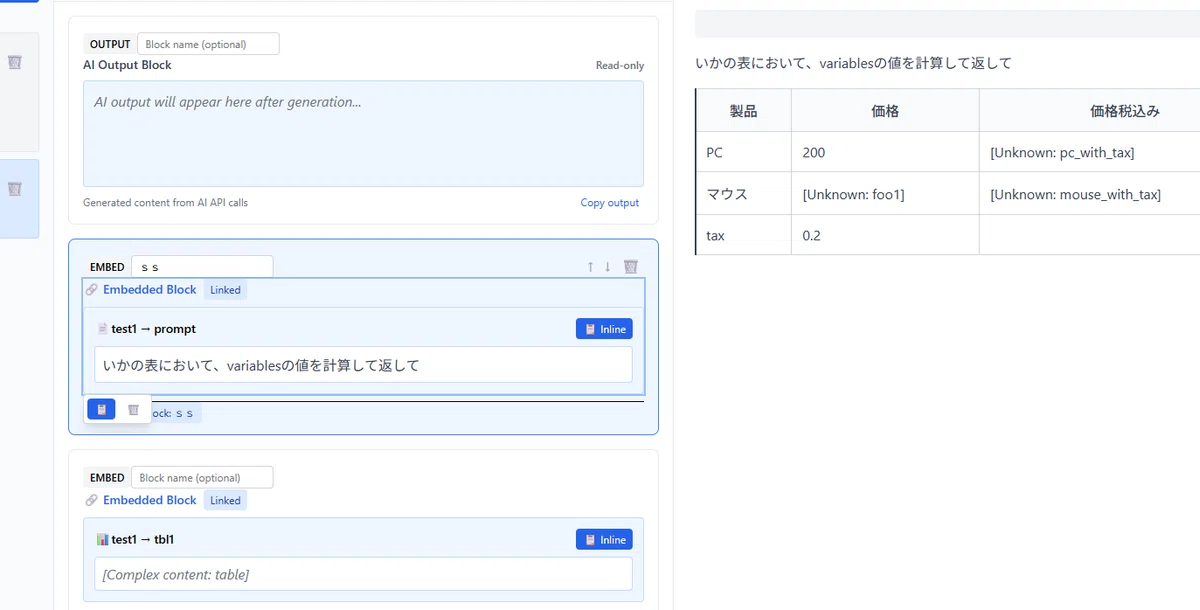Image resolution: width=1200 pixels, height=610 pixels.
Task: Click the '[Complex content: table]' placeholder
Action: click(x=176, y=574)
